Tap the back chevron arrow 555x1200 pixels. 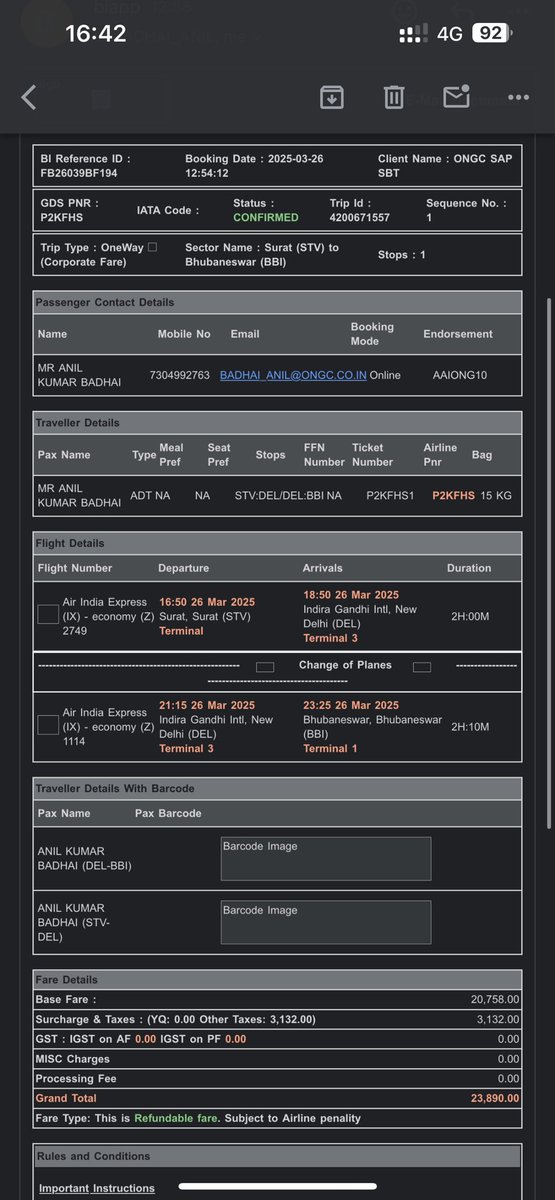28,97
